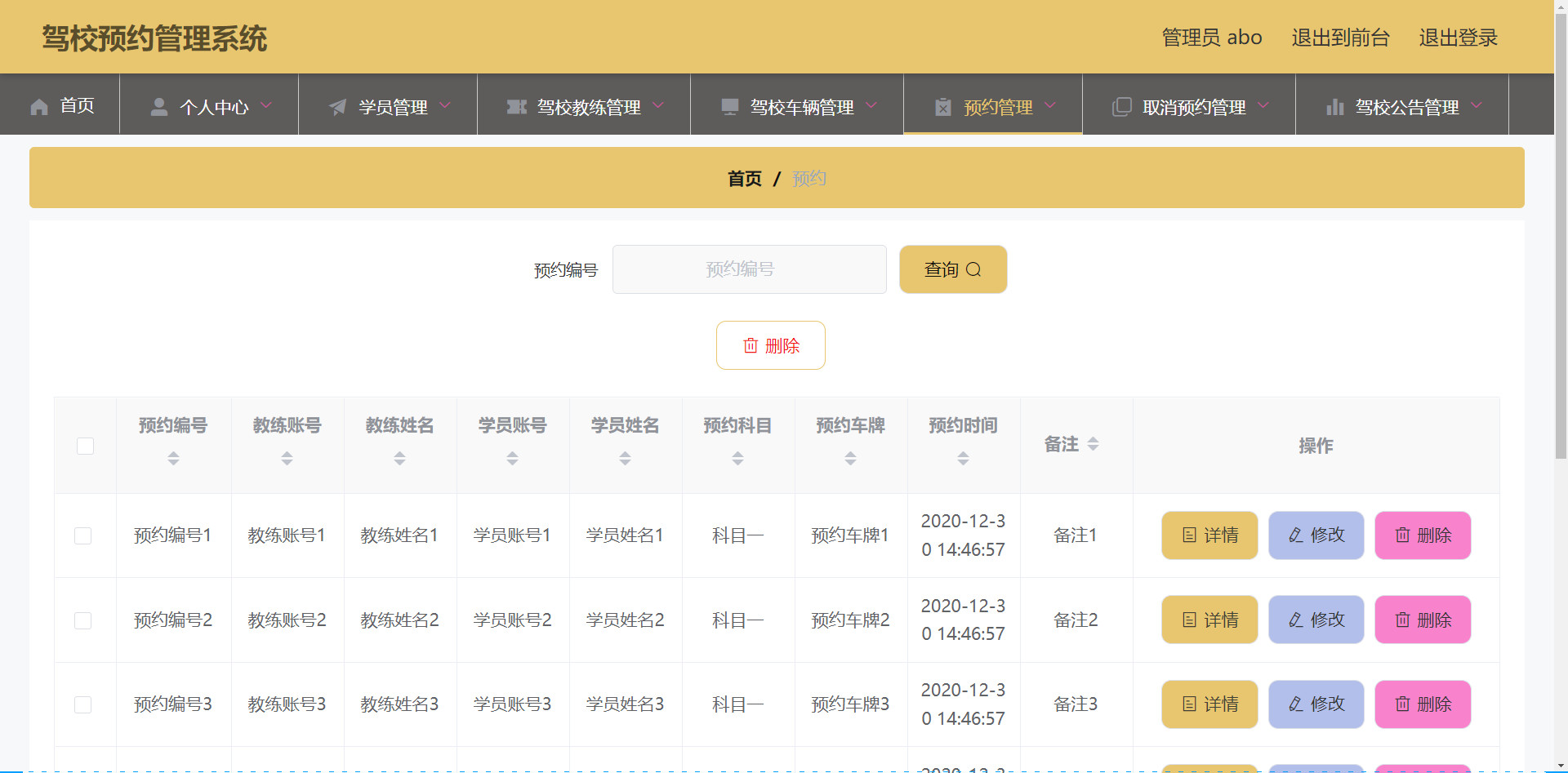Screen dimensions: 1568x773
Task: Check the row checkbox for 预约编号2
Action: pyautogui.click(x=82, y=620)
